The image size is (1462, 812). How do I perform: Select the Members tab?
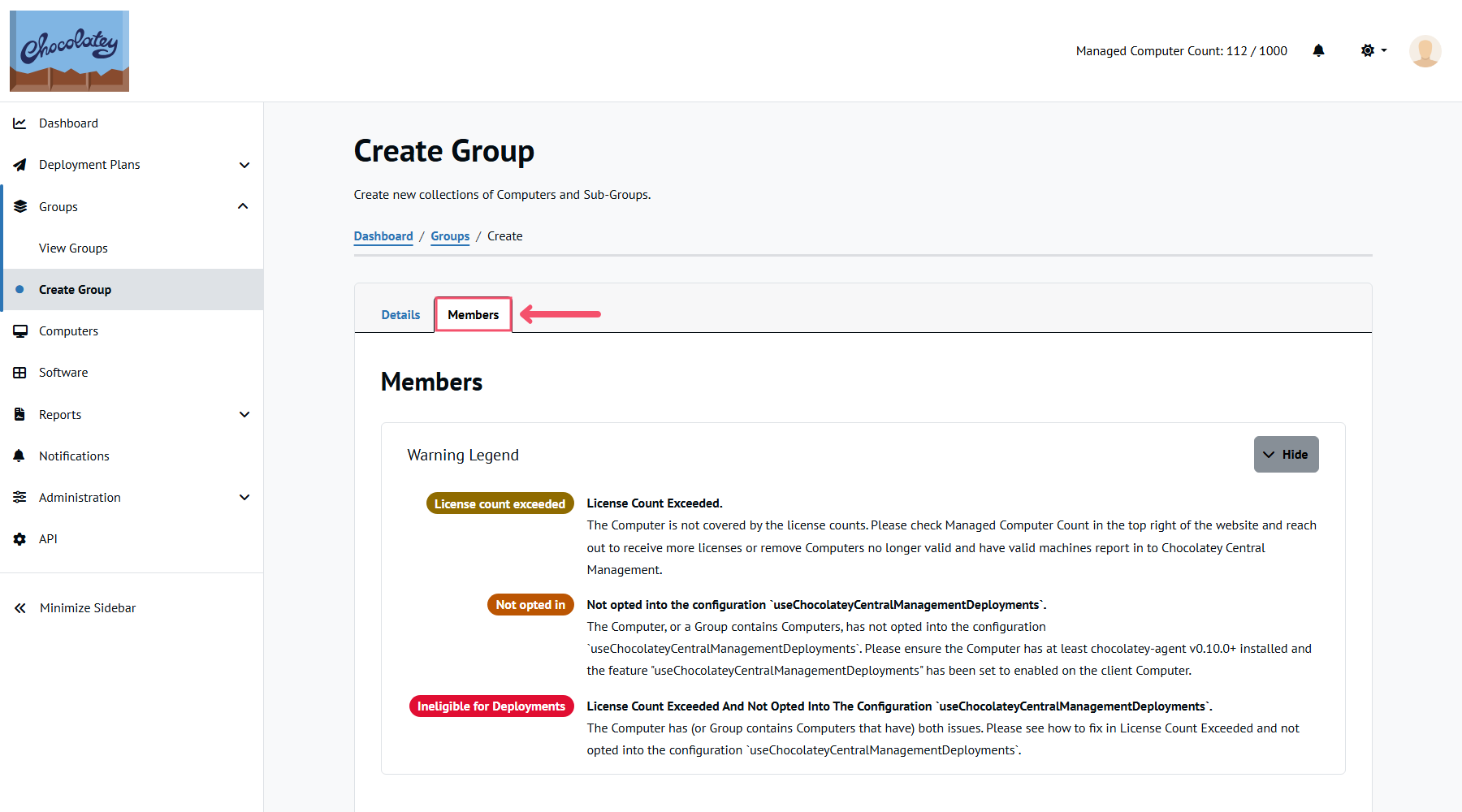pyautogui.click(x=474, y=314)
